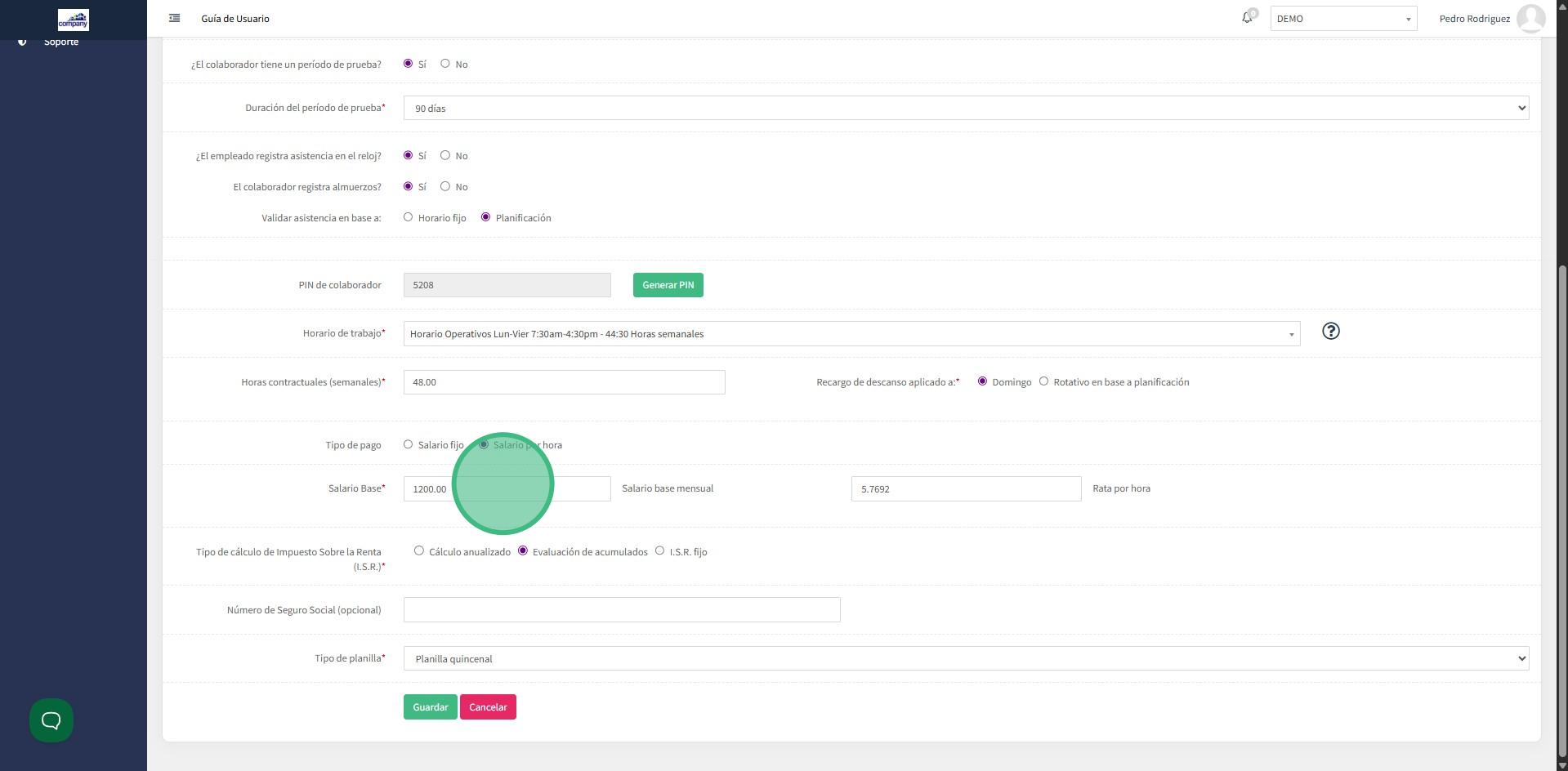
Task: Expand the Horario de trabajo dropdown
Action: tap(851, 334)
